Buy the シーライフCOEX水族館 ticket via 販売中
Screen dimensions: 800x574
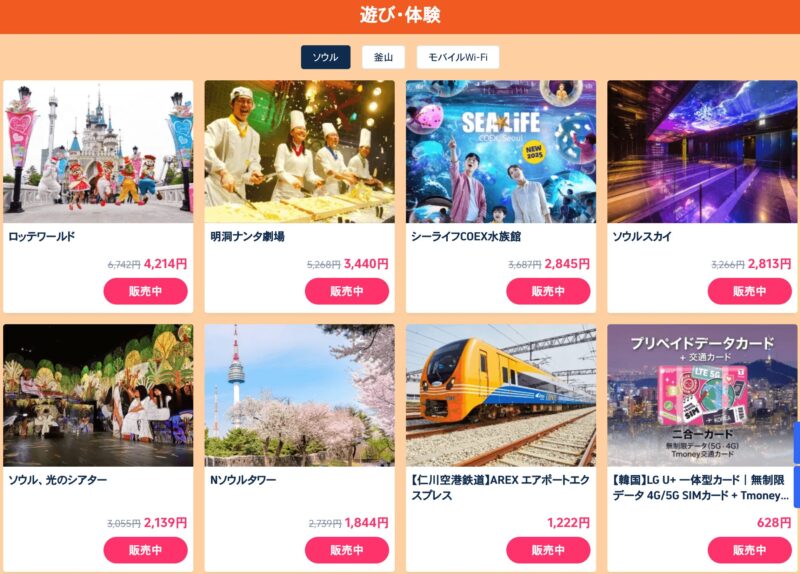pyautogui.click(x=548, y=291)
